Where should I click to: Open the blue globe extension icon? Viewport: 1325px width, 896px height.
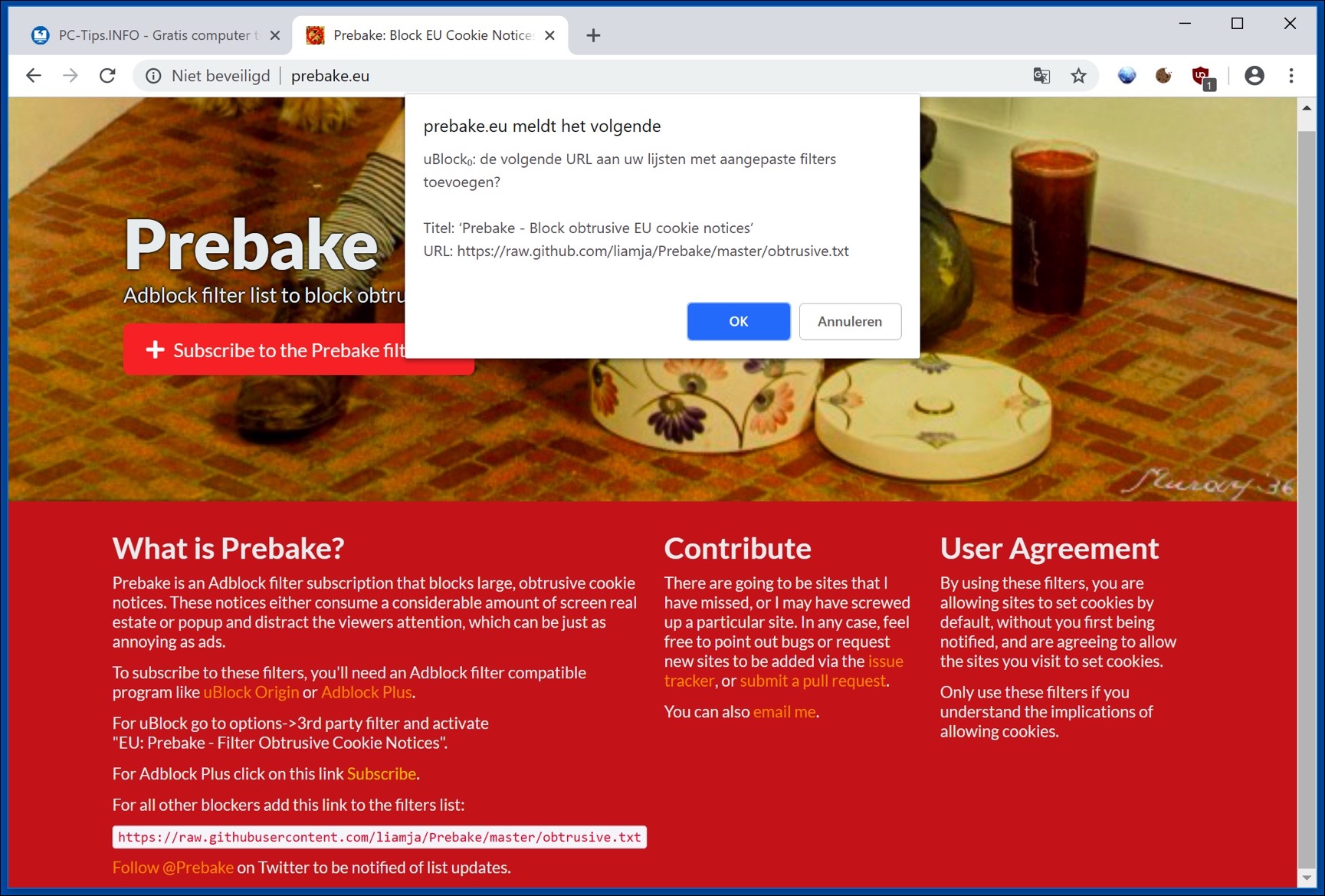coord(1127,75)
